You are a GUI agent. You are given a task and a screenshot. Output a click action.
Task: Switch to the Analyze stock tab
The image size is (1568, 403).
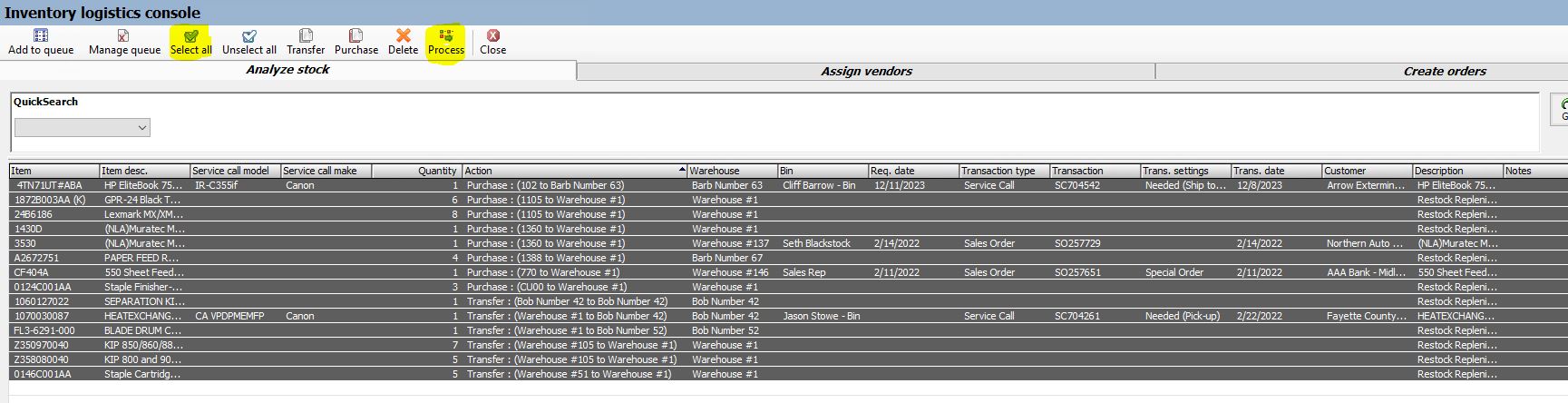pyautogui.click(x=288, y=70)
